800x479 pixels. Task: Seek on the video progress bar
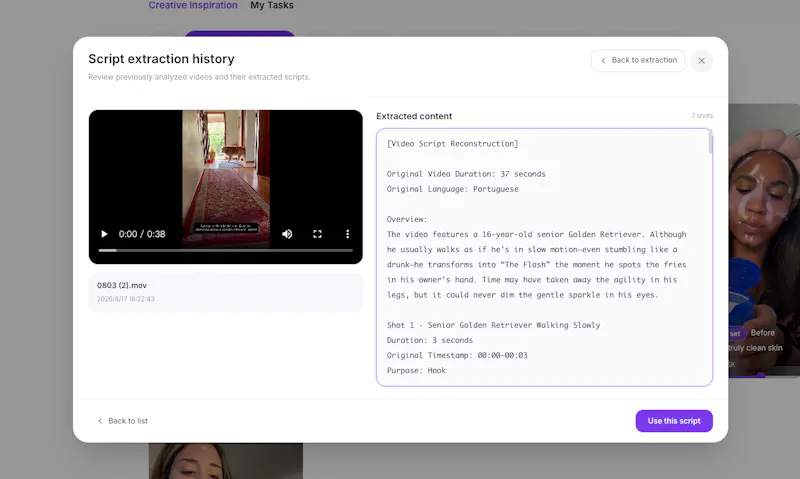(226, 250)
